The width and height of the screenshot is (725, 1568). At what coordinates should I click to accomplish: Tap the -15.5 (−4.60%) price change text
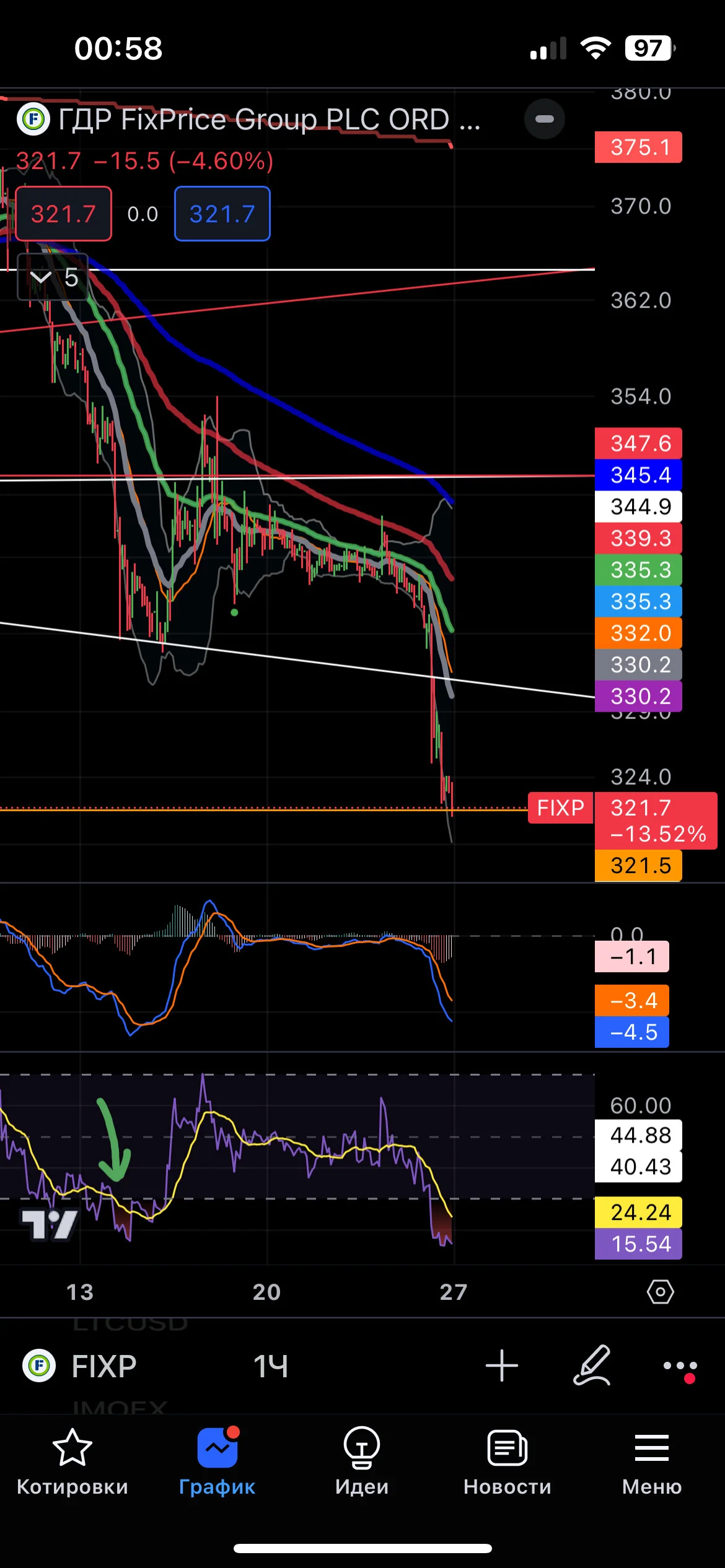[183, 161]
